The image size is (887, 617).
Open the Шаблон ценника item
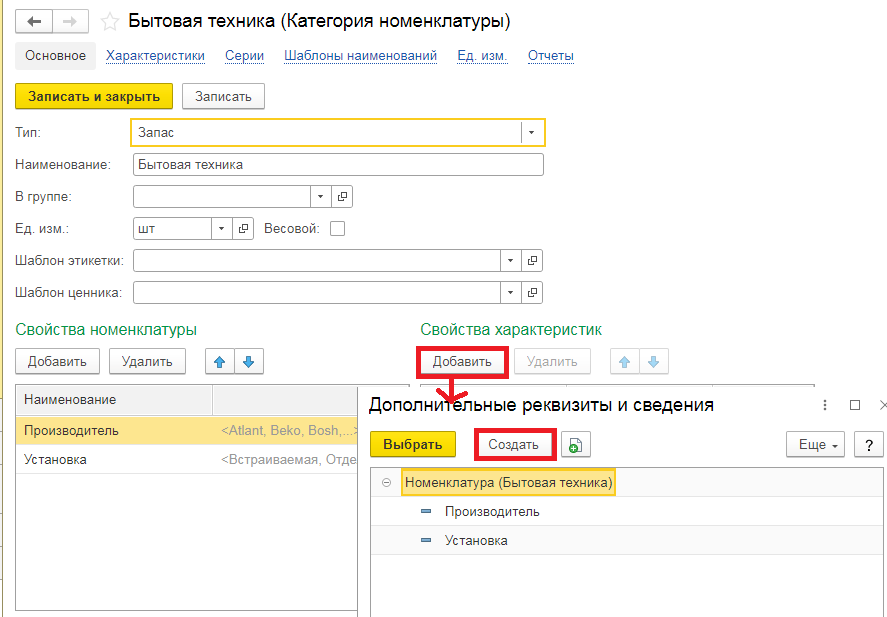tap(532, 293)
